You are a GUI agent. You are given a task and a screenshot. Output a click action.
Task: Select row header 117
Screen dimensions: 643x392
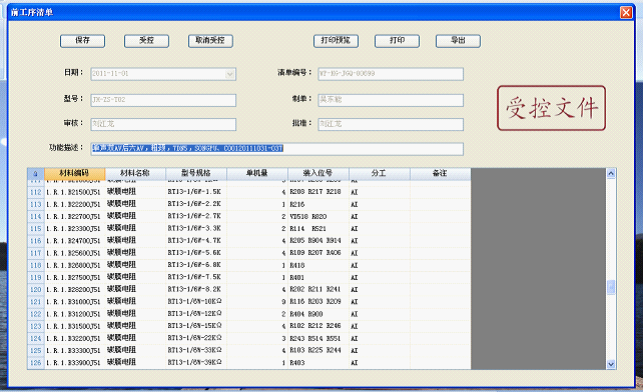[36, 253]
